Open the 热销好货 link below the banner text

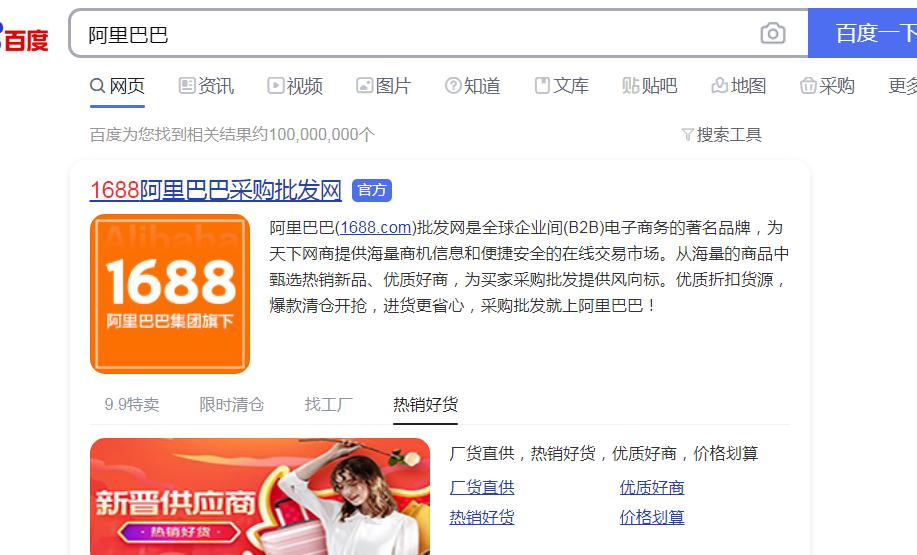tap(482, 518)
